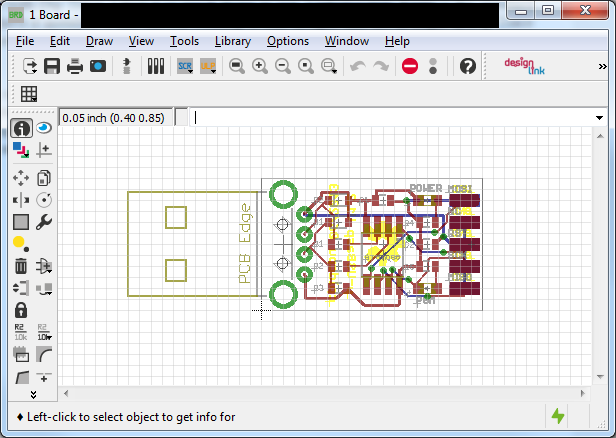Click the horizontal scrollbar right arrow
Image resolution: width=616 pixels, height=438 pixels.
point(583,393)
